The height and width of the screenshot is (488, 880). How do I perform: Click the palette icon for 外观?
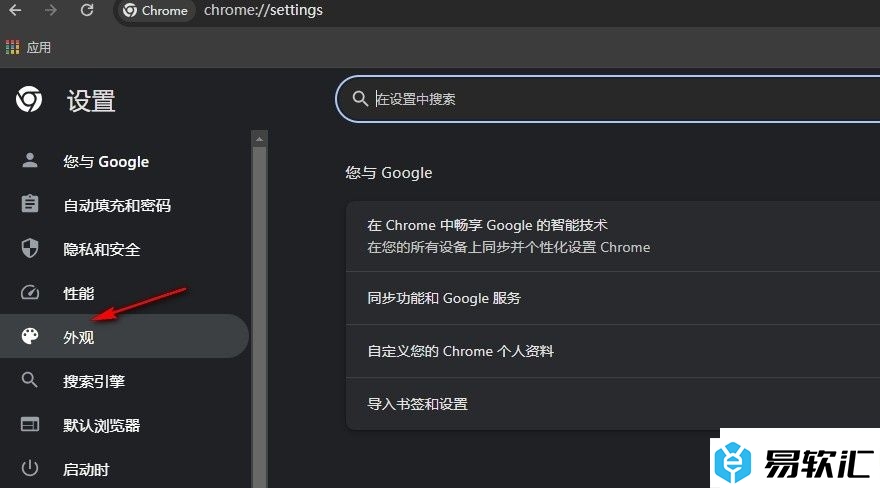[x=30, y=336]
